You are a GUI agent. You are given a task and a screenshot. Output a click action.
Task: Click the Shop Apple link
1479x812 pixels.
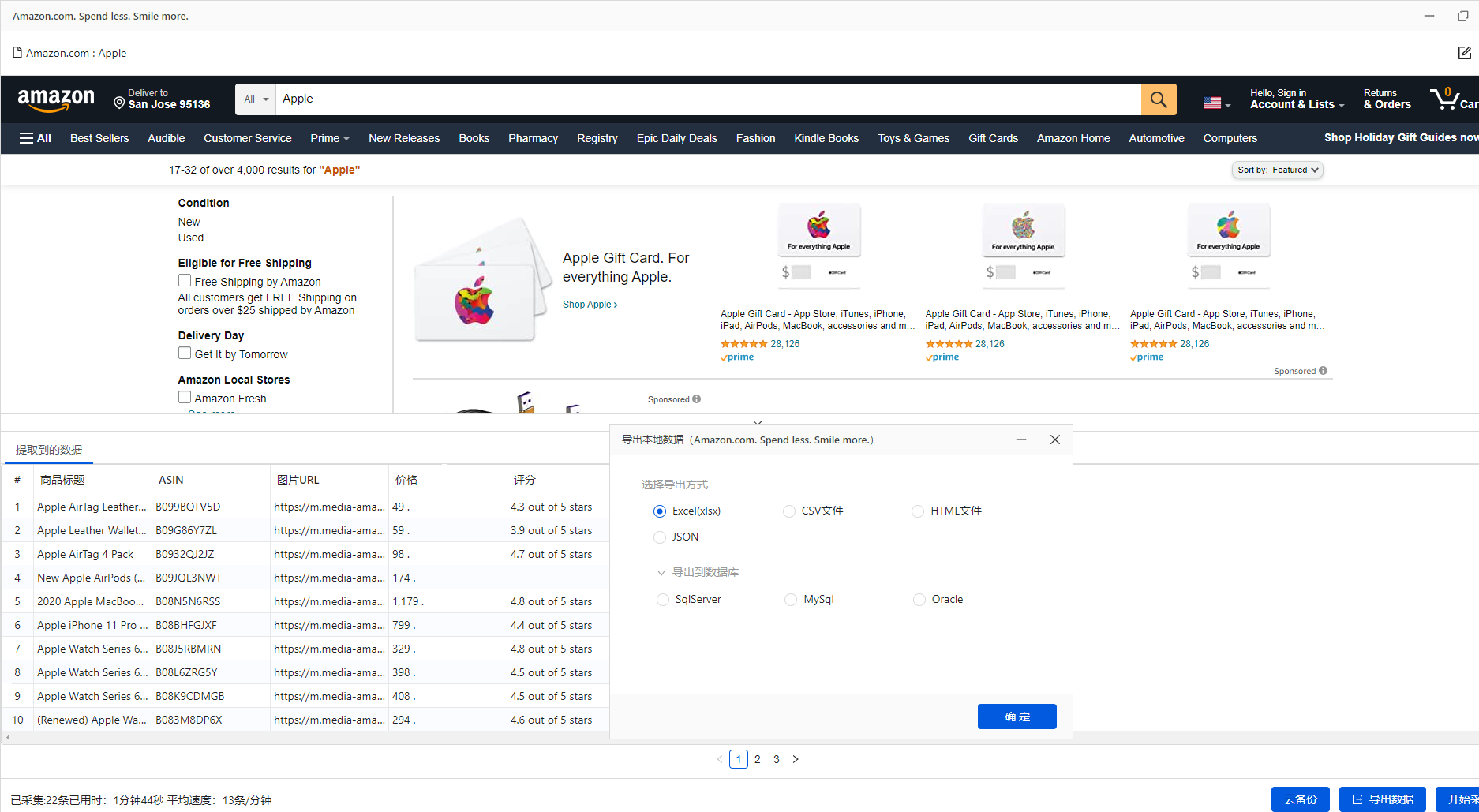590,305
